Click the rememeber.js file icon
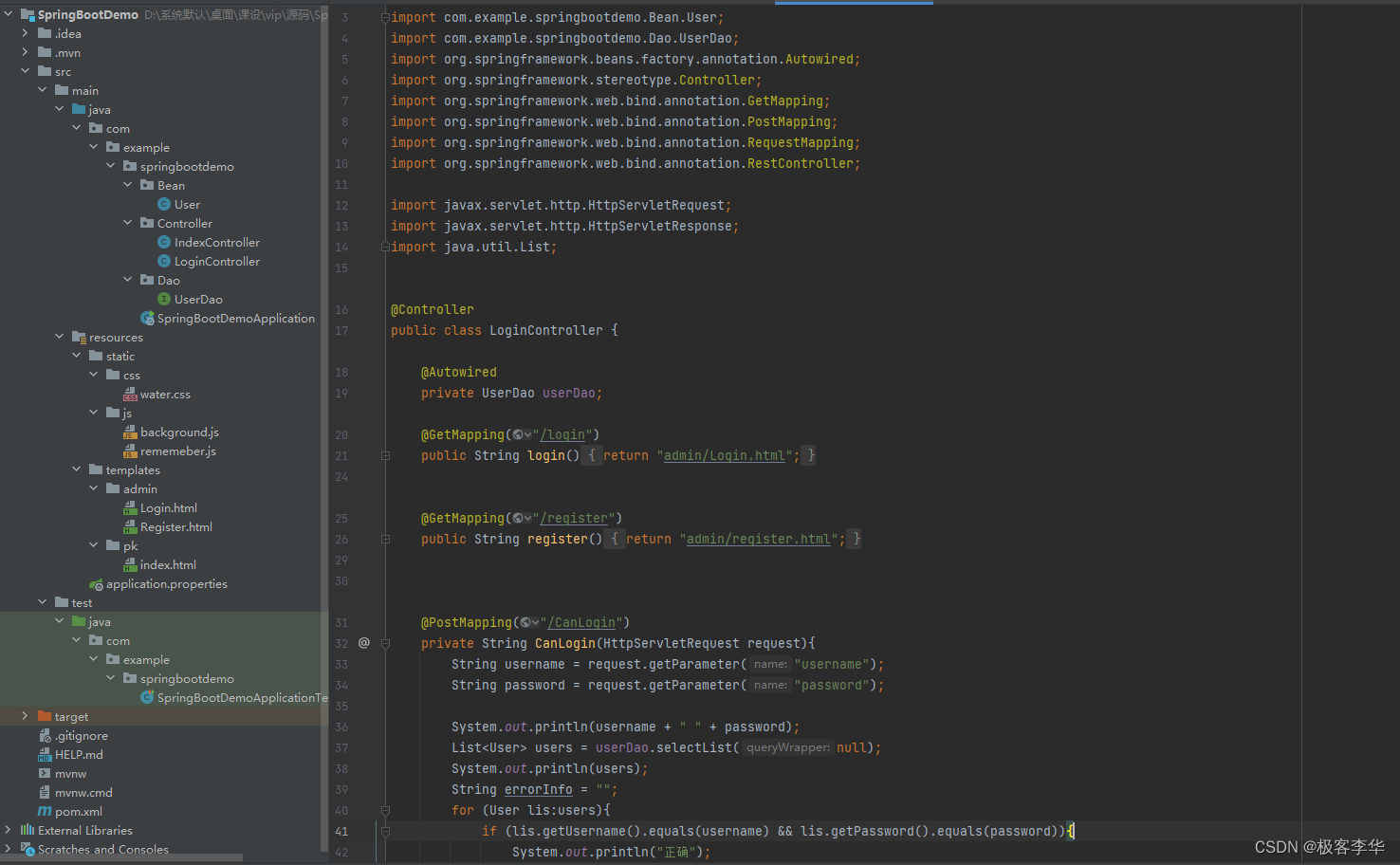Viewport: 1400px width, 865px height. tap(130, 451)
